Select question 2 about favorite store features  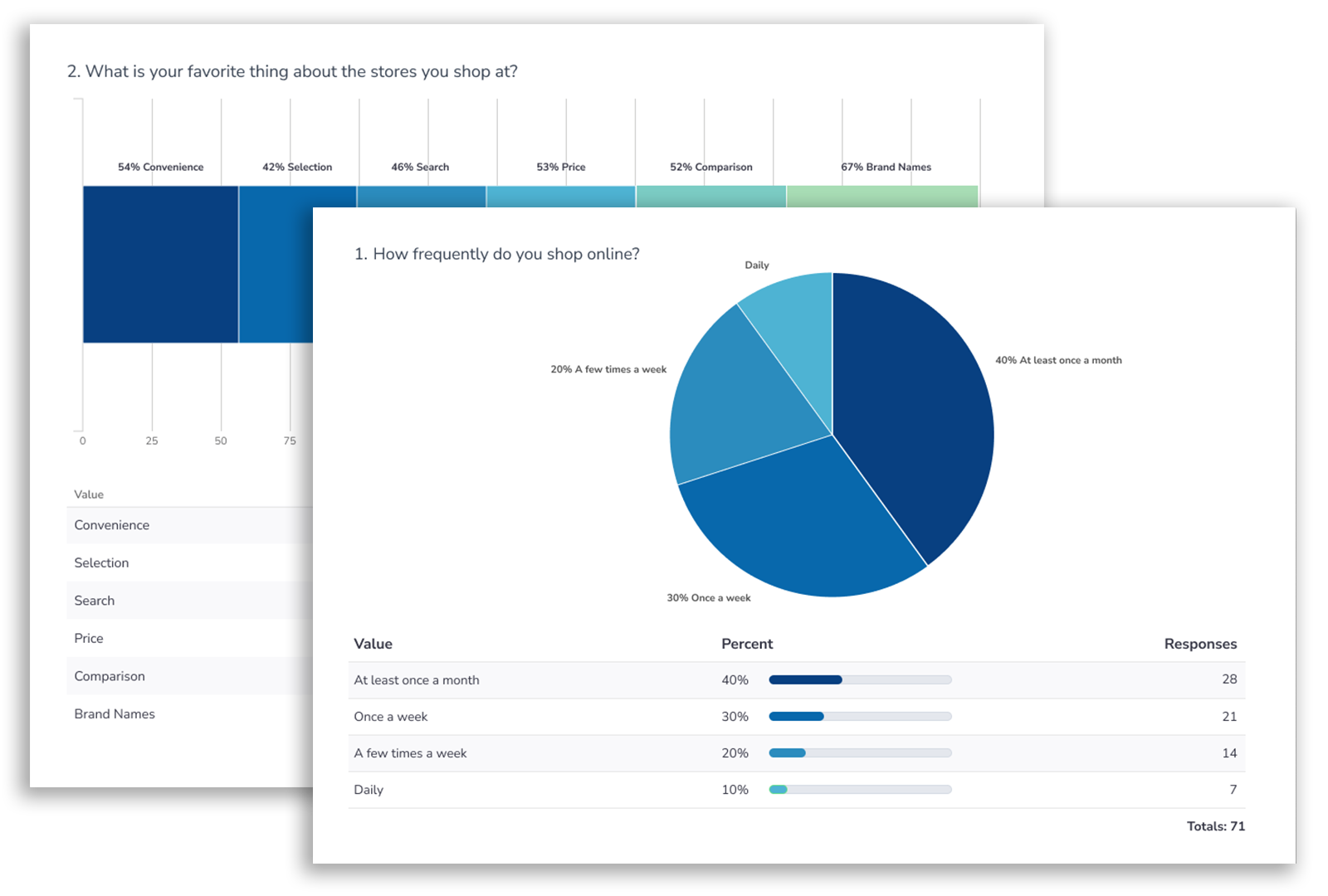[292, 71]
